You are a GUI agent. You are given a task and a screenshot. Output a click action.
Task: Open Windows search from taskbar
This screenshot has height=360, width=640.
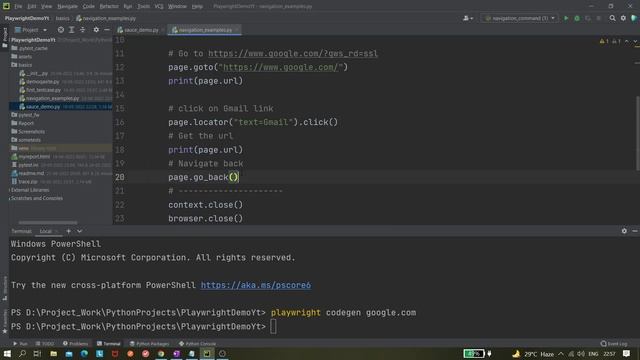coord(22,353)
